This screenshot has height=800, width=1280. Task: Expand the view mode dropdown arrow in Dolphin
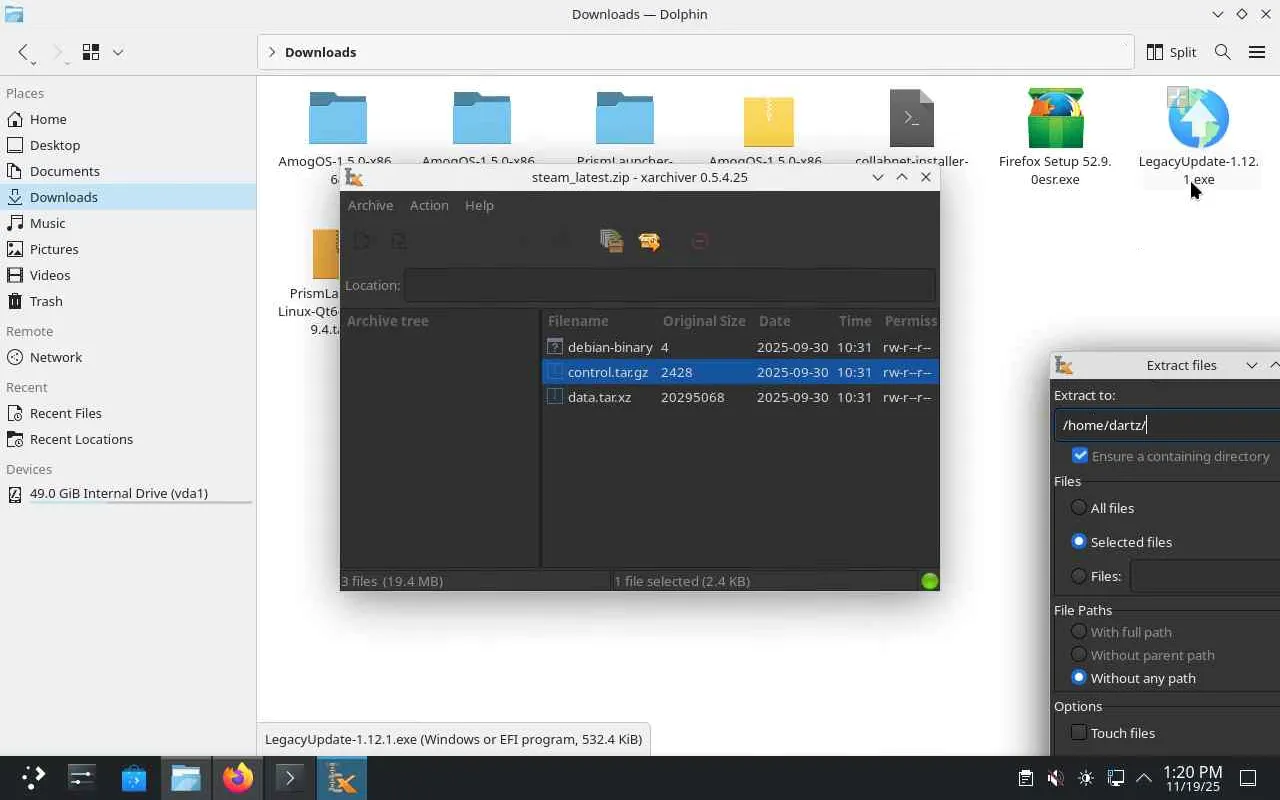[117, 52]
